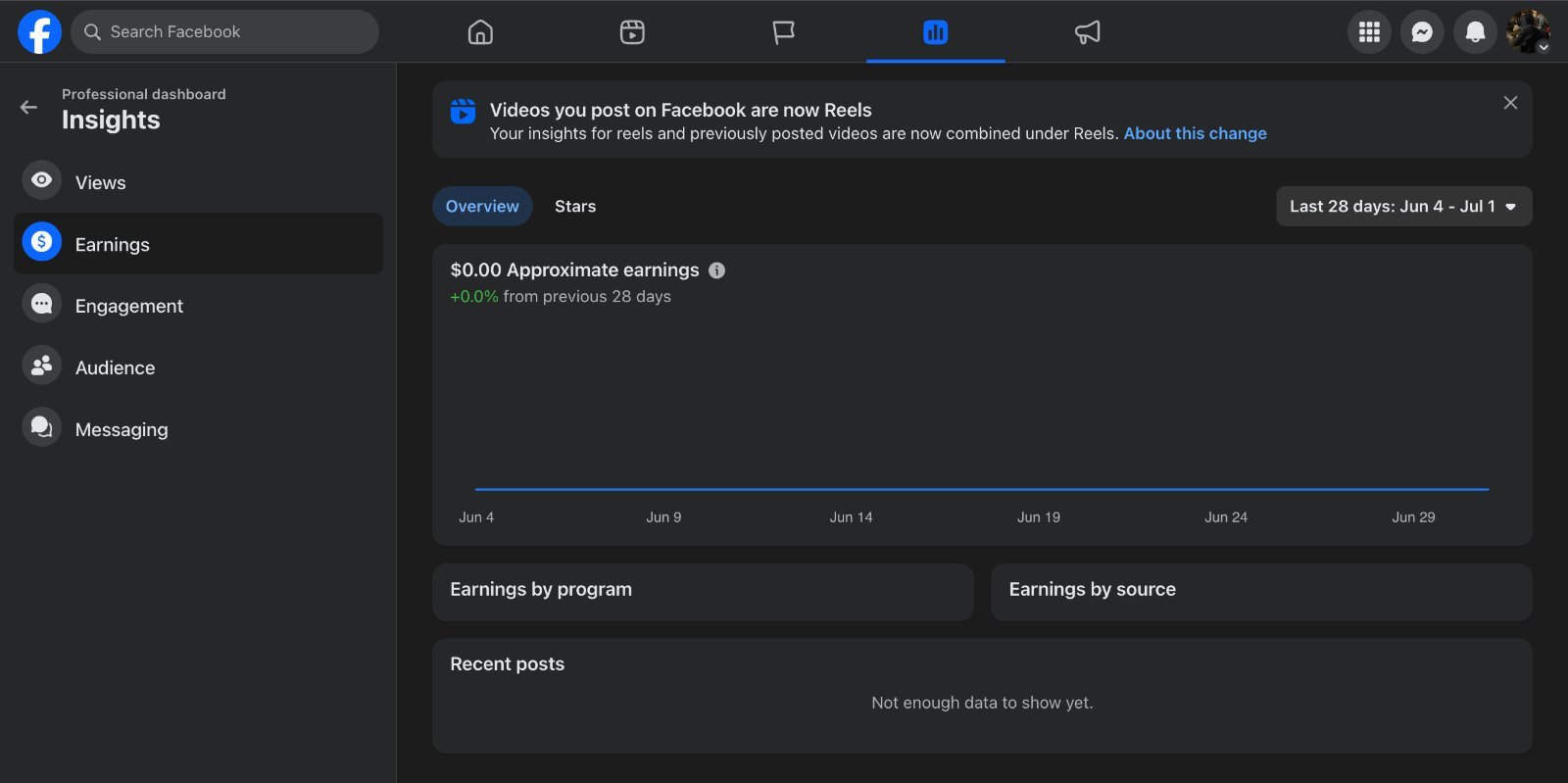
Task: Click the Approximate earnings info icon
Action: tap(717, 270)
